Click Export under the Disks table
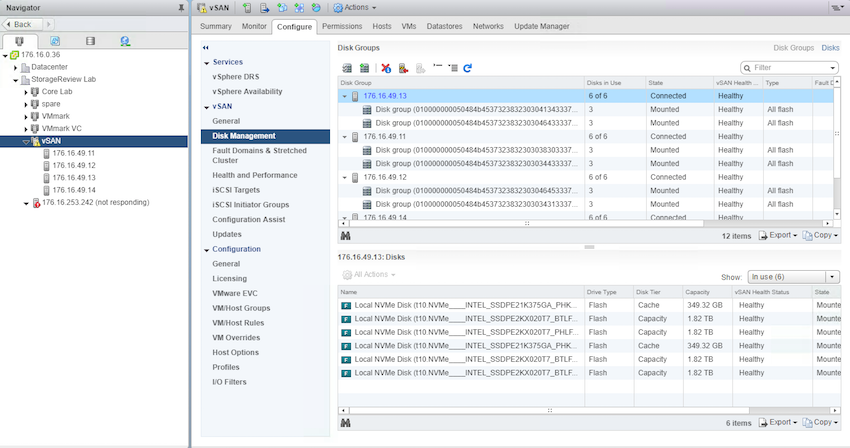 point(779,422)
